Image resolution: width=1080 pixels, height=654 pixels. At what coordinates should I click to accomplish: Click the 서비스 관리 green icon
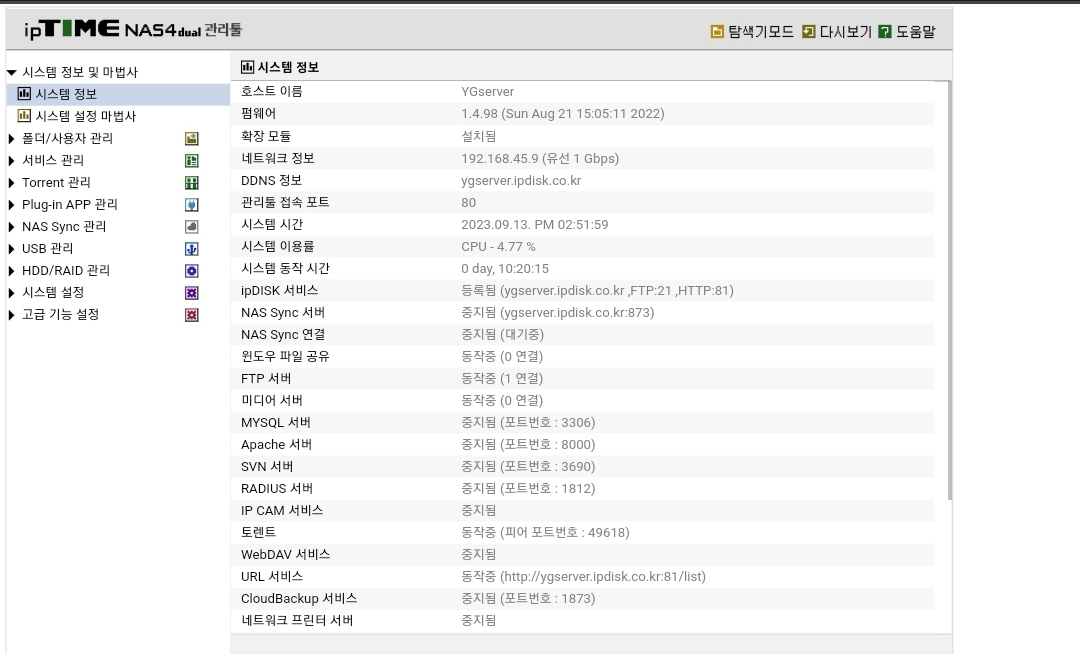point(191,160)
